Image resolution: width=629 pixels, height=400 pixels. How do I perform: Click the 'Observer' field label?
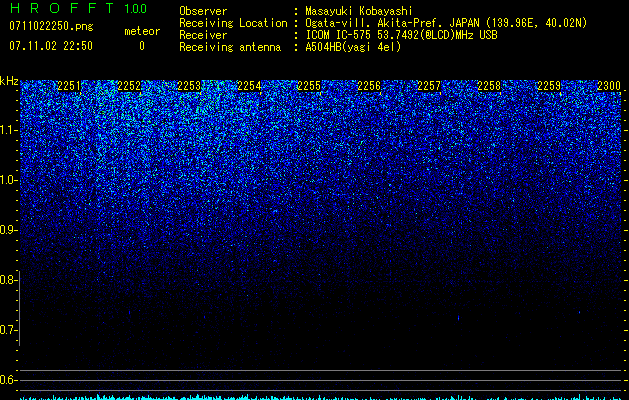click(203, 11)
